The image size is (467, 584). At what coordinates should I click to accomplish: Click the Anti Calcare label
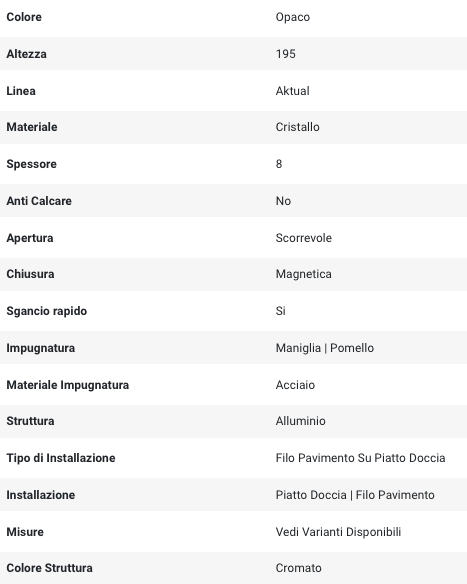coord(39,201)
